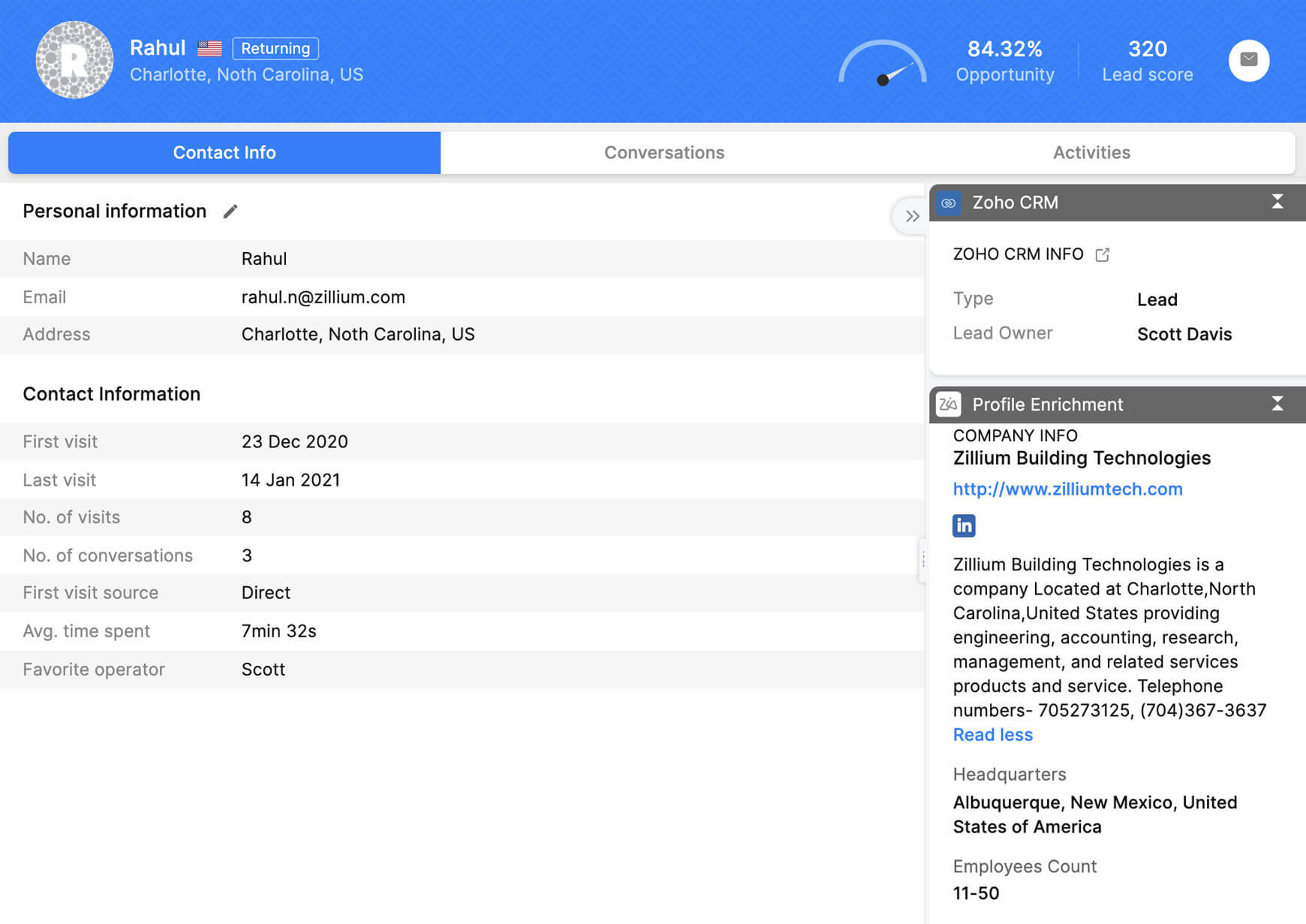Click the ZOHO CRM INFO heading
Image resolution: width=1306 pixels, height=924 pixels.
pos(1018,254)
